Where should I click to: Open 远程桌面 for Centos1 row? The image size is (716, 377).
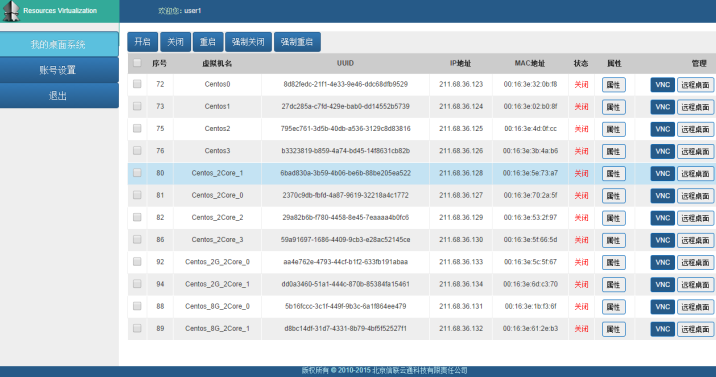pyautogui.click(x=695, y=107)
